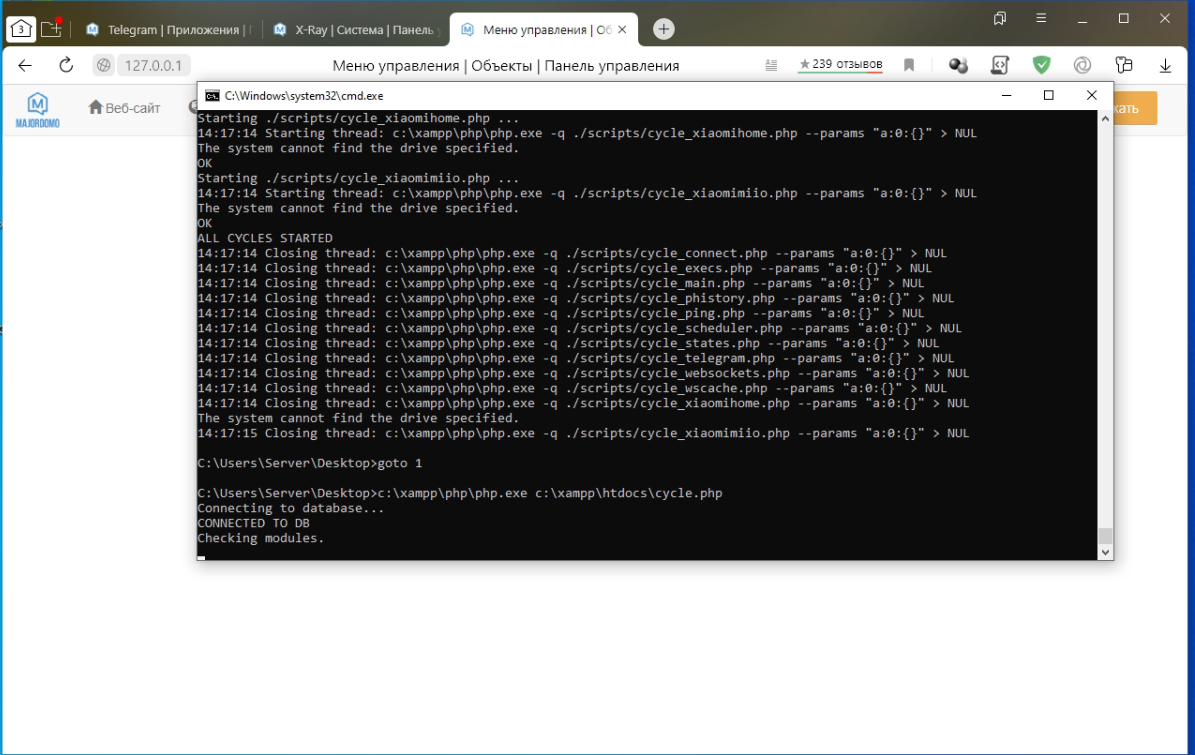Click the code brackets extension icon
The image size is (1195, 755).
point(1000,66)
